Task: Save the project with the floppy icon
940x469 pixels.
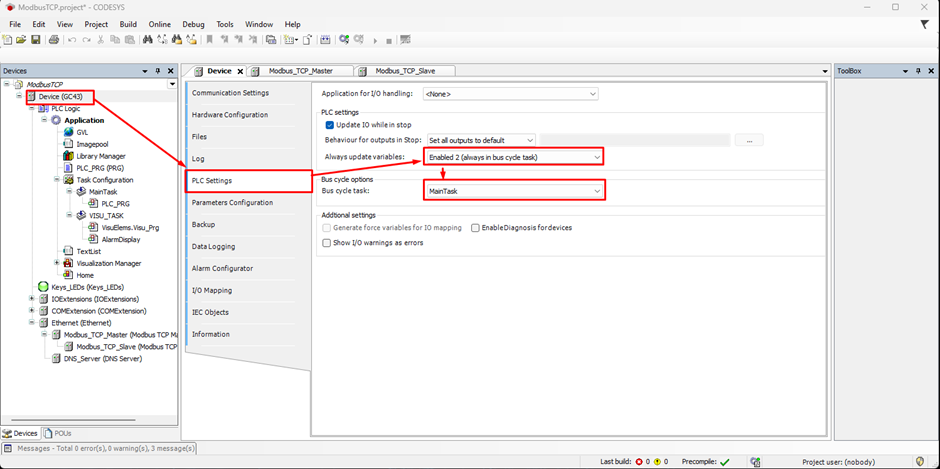Action: tap(35, 40)
